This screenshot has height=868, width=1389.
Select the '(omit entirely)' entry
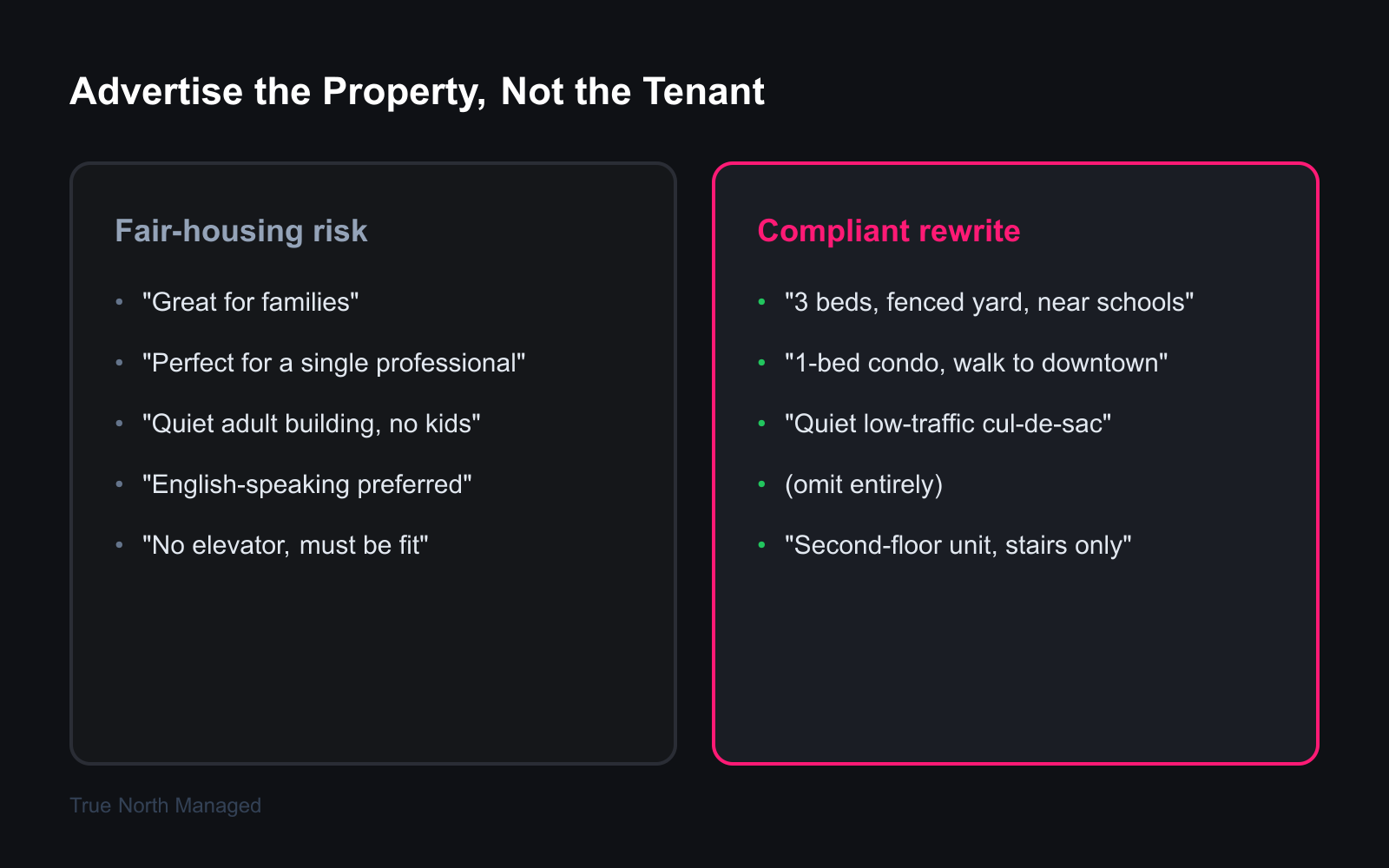[x=864, y=484]
